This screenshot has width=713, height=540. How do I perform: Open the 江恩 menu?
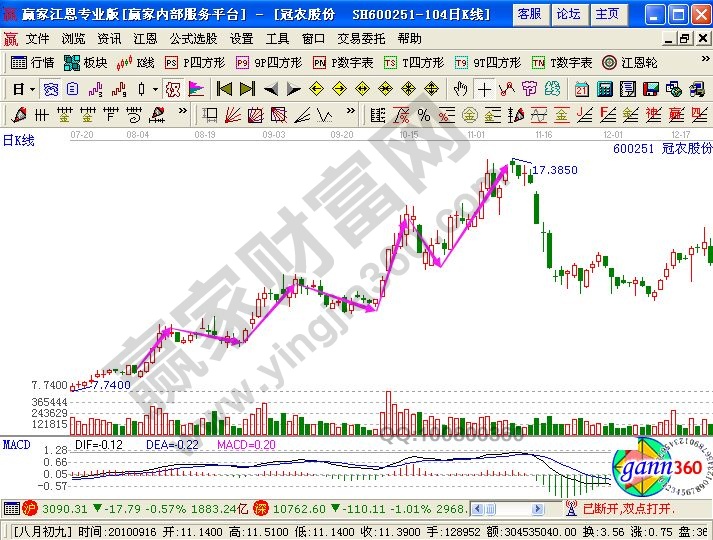pos(145,39)
